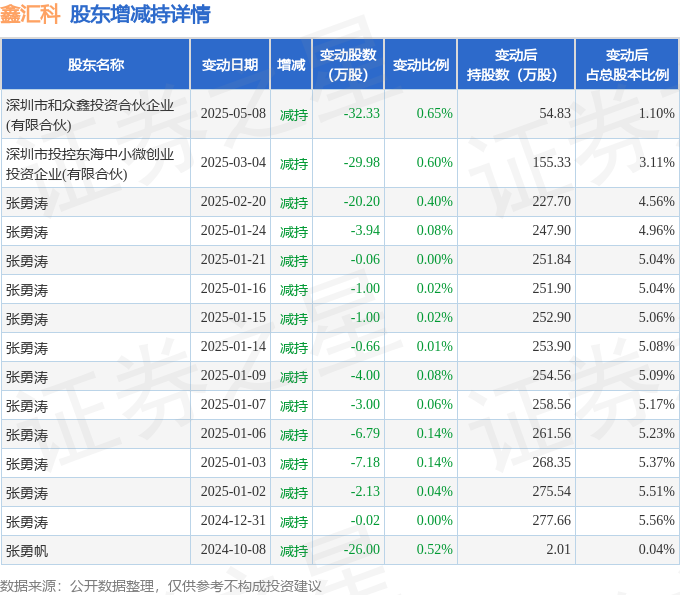Click the share change value -29.98
This screenshot has width=680, height=595.
coord(362,162)
